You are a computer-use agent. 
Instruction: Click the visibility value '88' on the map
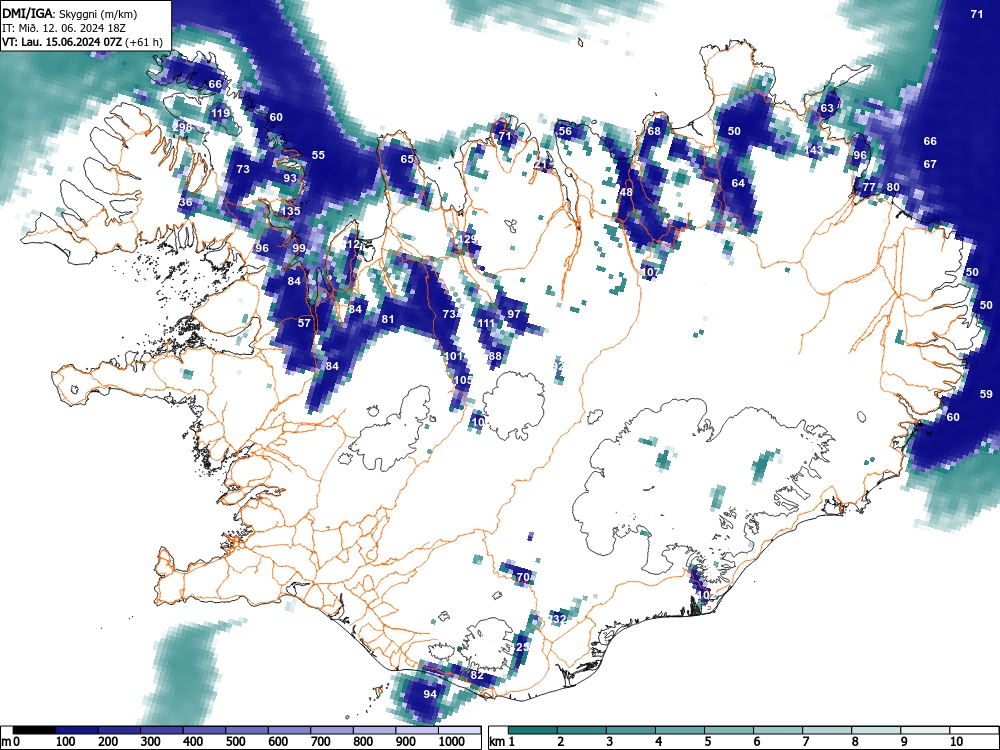tap(495, 357)
